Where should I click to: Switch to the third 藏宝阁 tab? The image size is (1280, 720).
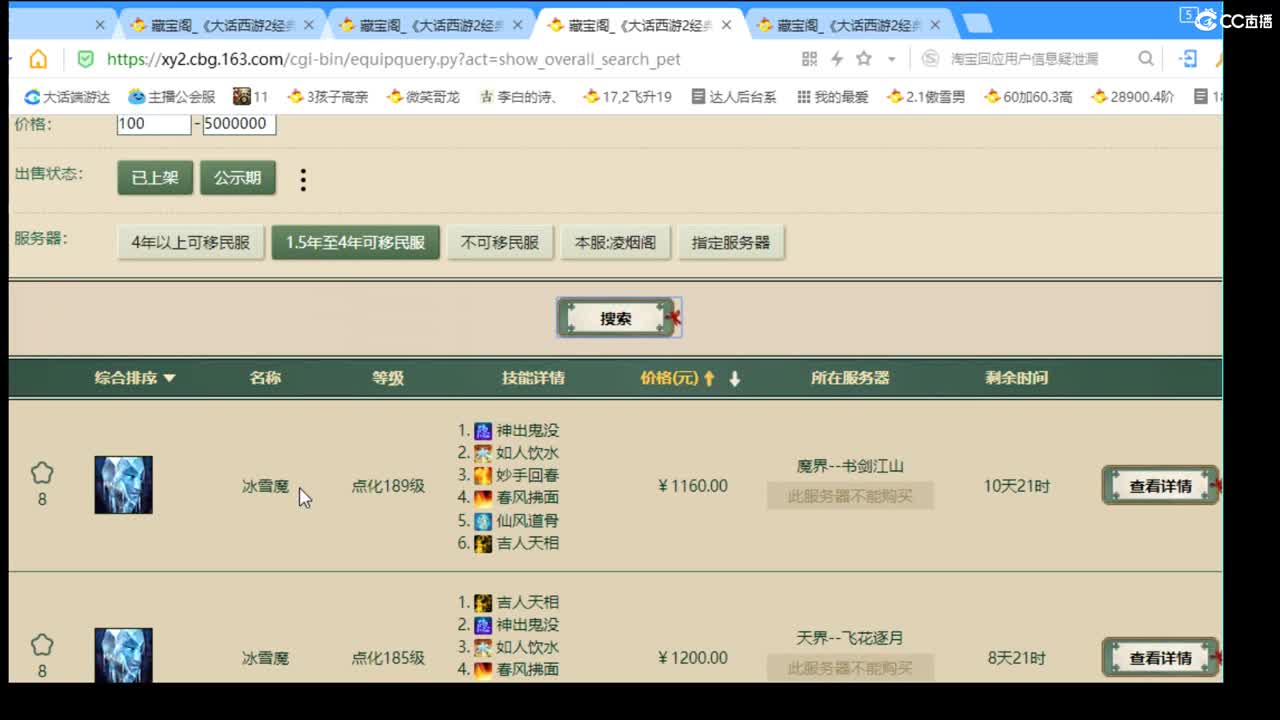click(433, 25)
